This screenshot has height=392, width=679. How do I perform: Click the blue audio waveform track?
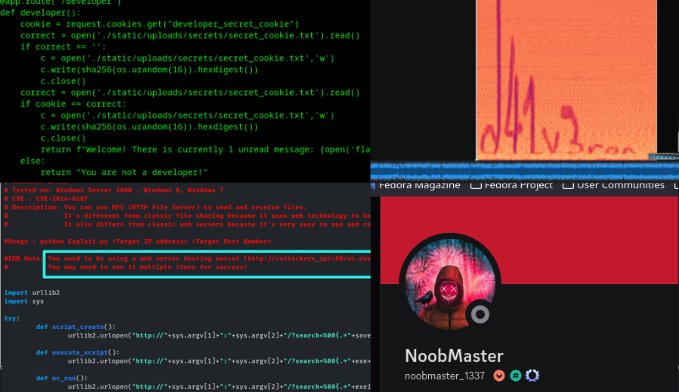coord(524,171)
